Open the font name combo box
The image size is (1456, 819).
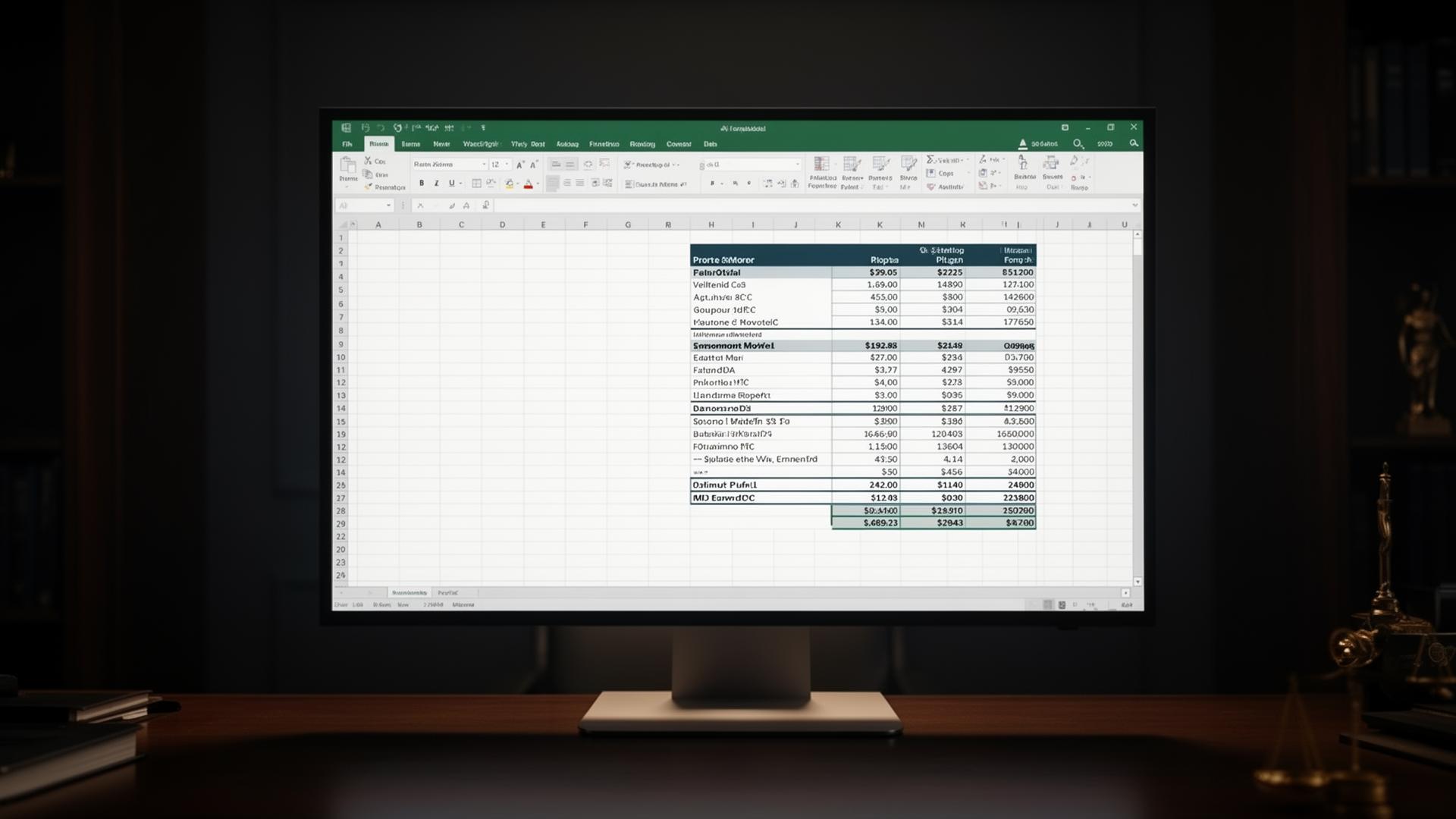450,165
